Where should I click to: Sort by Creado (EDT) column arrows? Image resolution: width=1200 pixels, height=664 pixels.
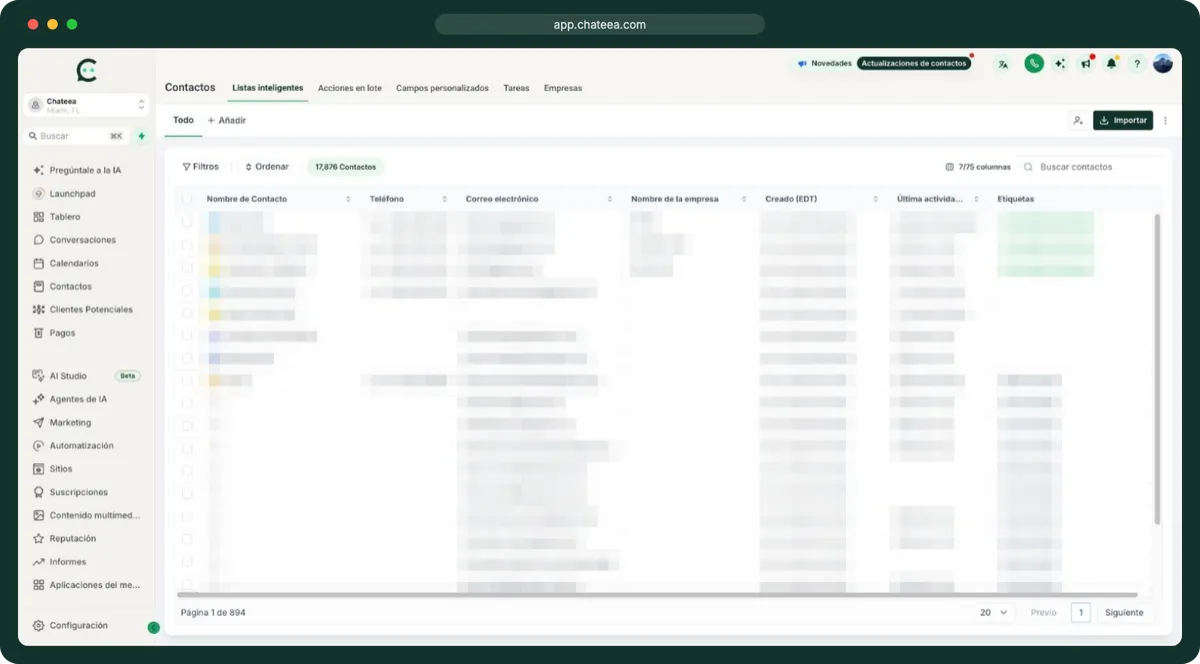(875, 199)
